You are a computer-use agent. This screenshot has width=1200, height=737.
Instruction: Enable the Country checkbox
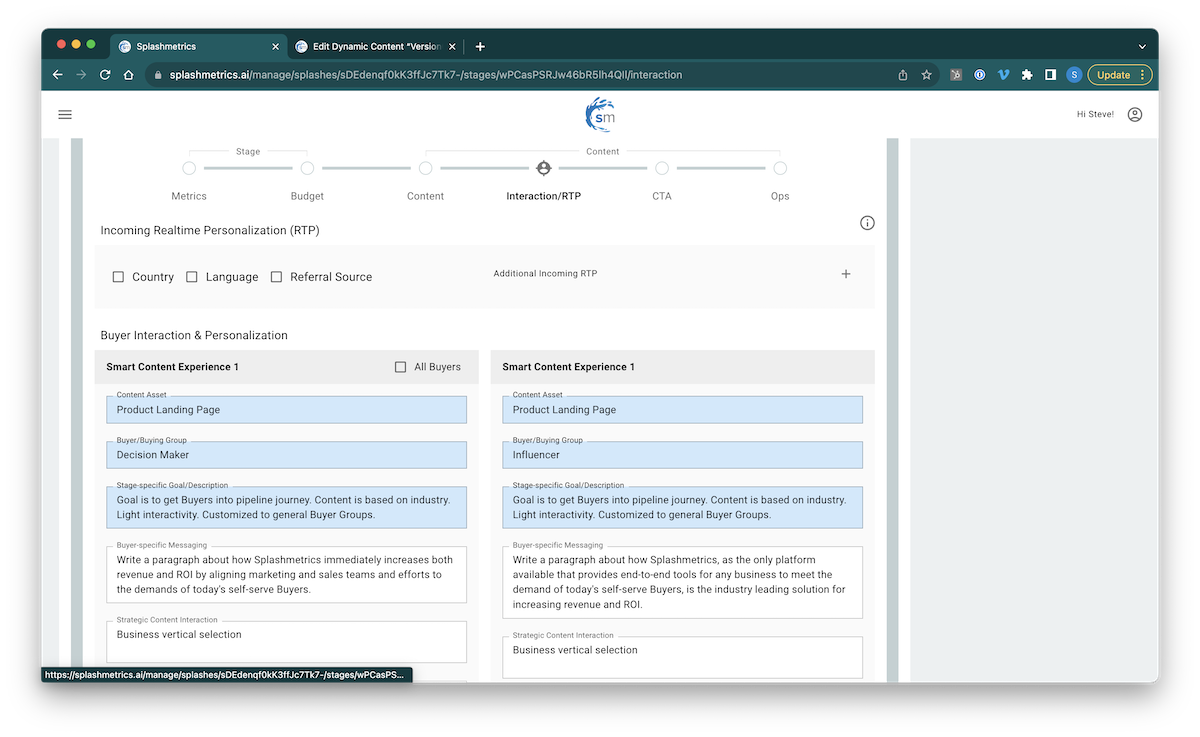(x=118, y=277)
